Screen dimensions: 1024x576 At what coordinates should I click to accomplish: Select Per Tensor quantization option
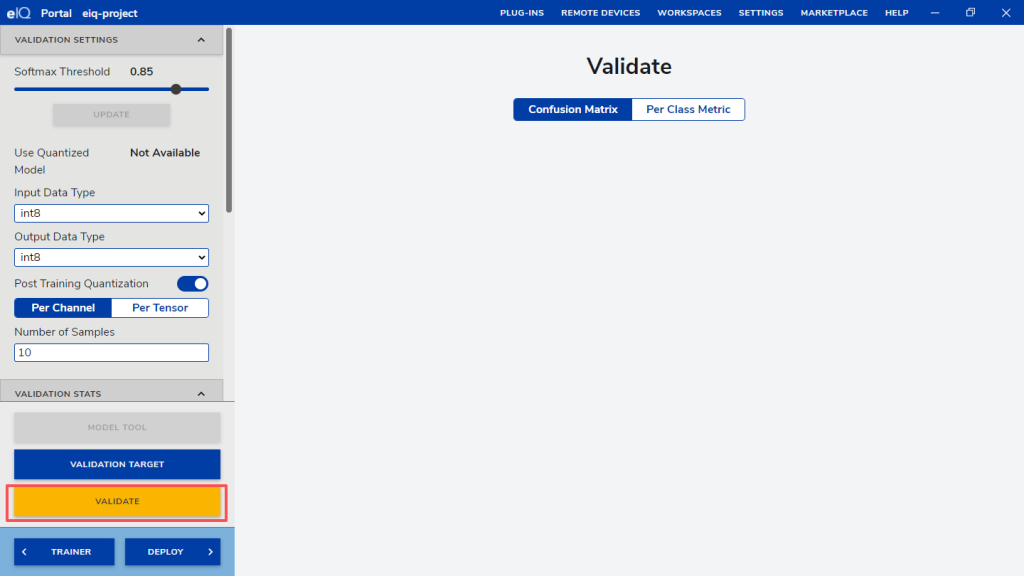coord(160,308)
